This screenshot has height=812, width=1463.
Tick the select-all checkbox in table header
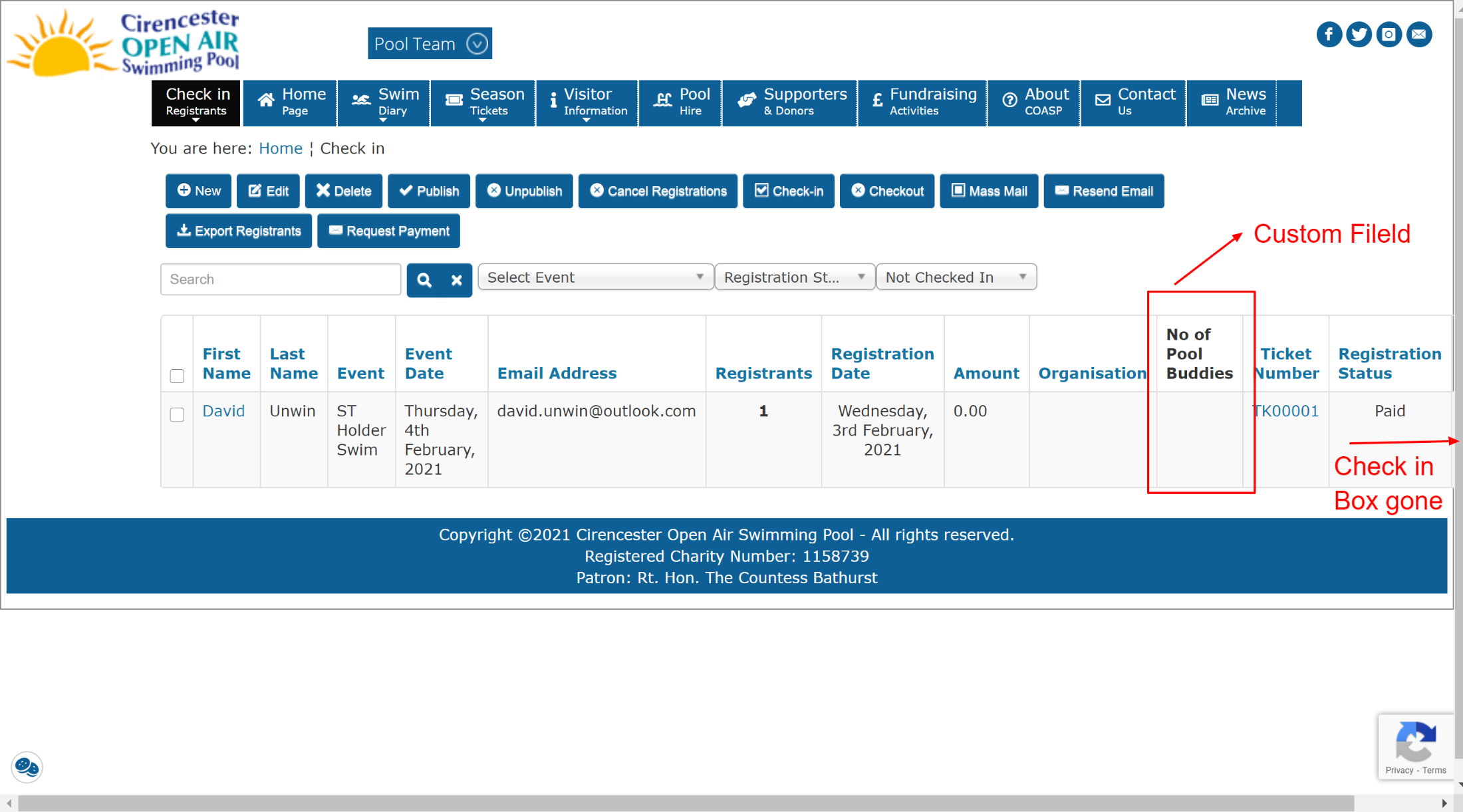[177, 376]
